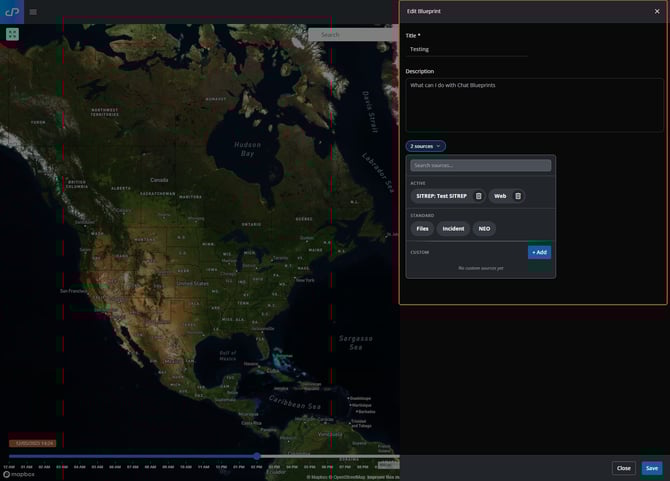Click the + Add custom source button
The height and width of the screenshot is (481, 670).
point(539,252)
